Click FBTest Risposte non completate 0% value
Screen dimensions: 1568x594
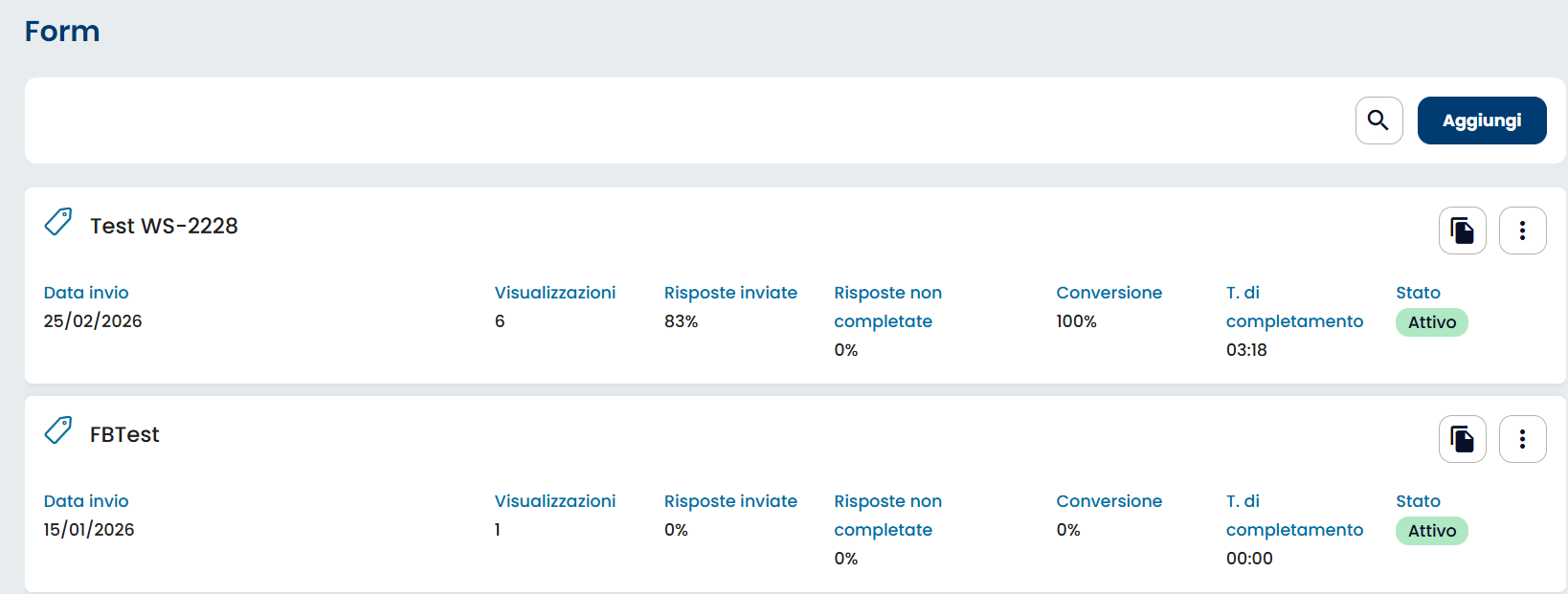[x=846, y=559]
